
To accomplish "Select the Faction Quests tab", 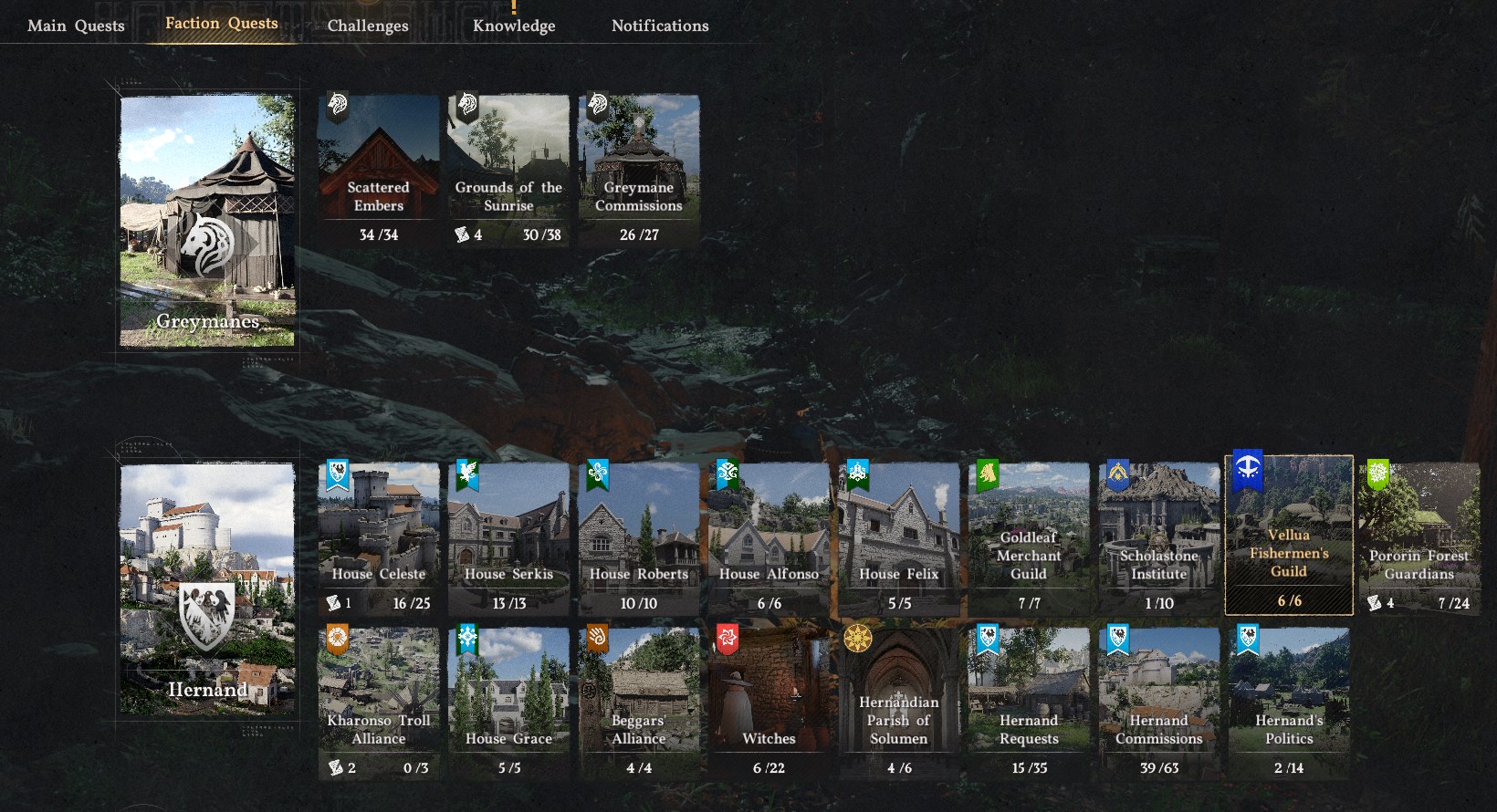I will [x=222, y=23].
